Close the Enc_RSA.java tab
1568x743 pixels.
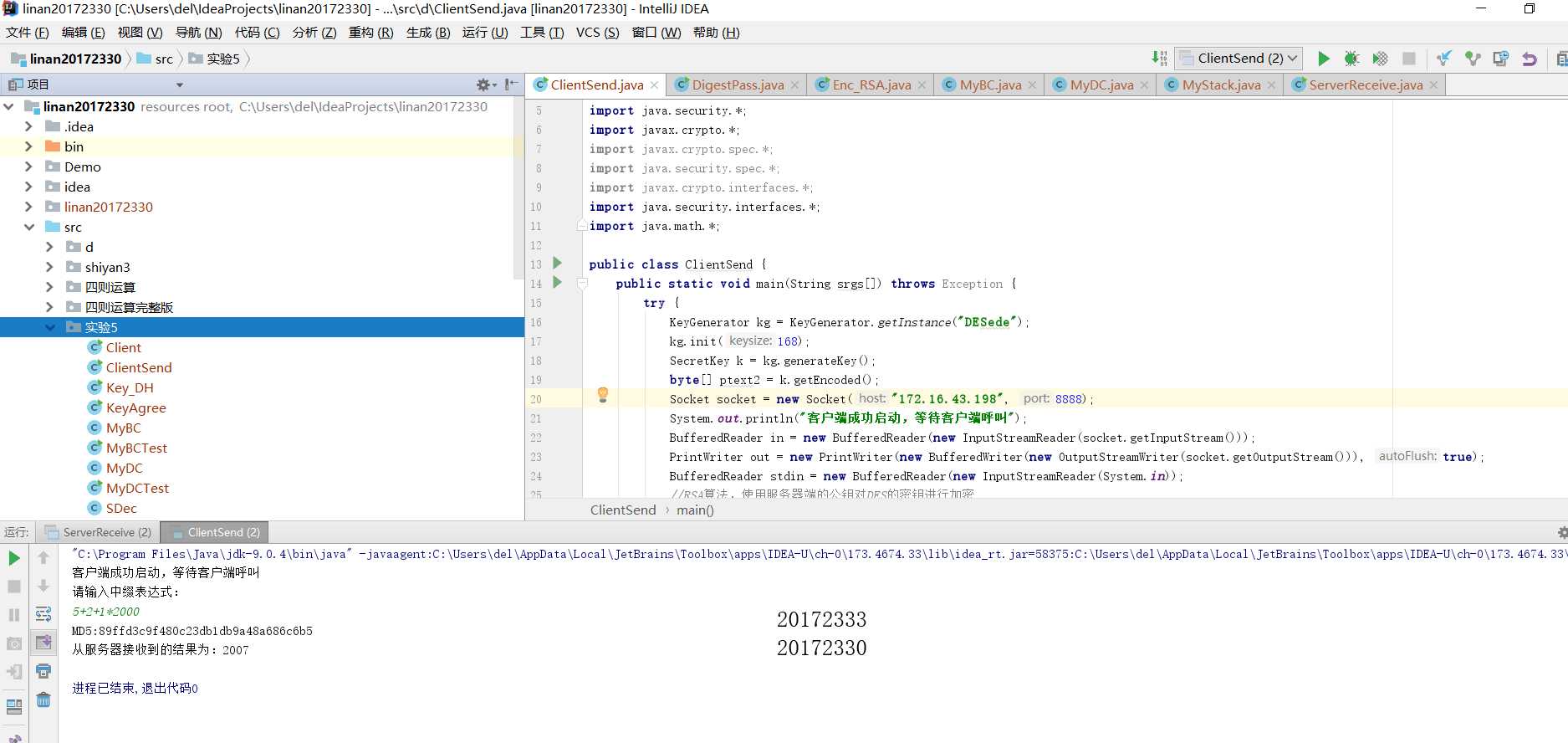[922, 85]
